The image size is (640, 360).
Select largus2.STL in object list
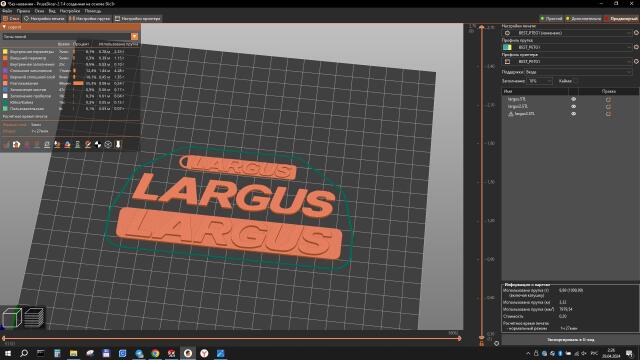coord(518,107)
